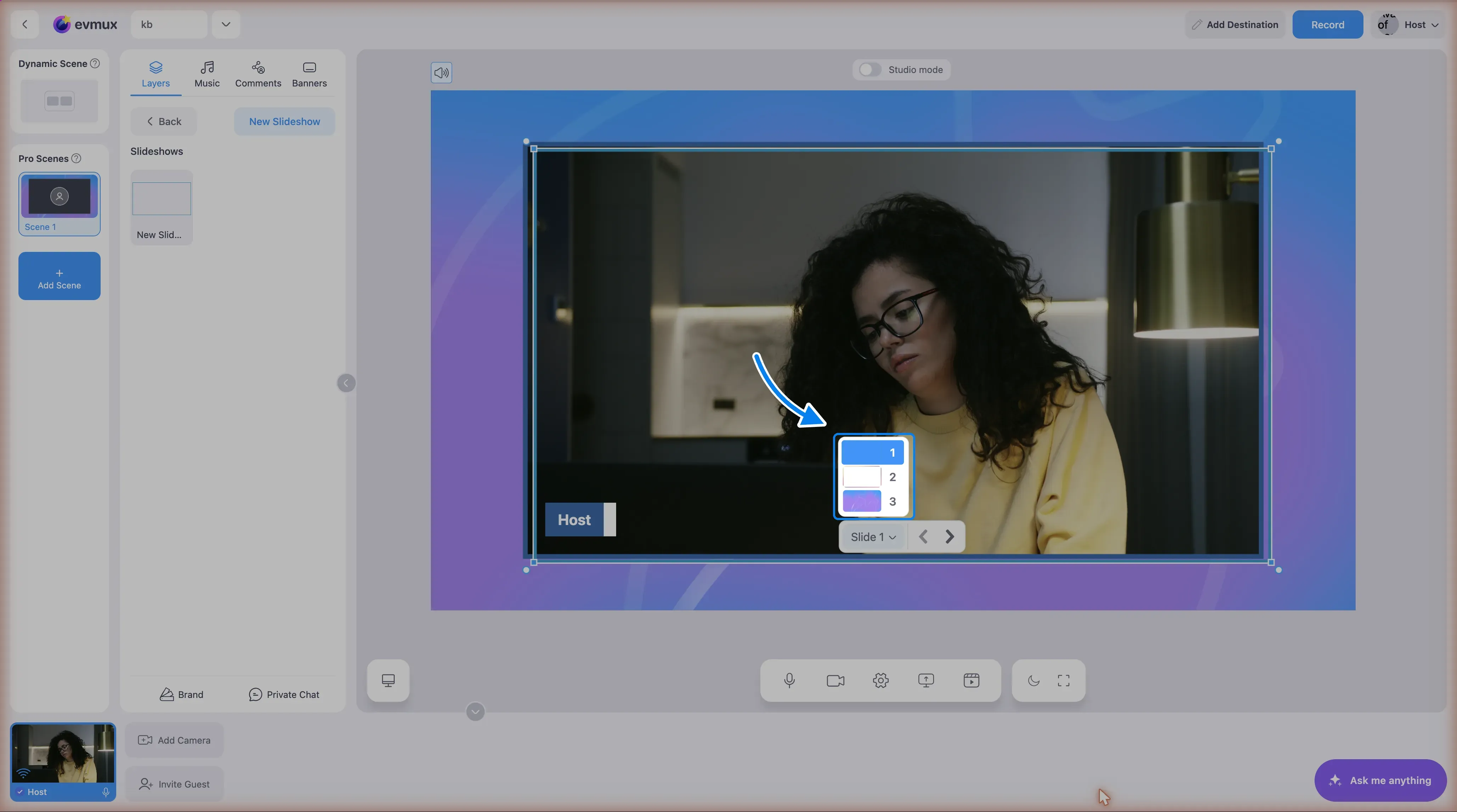Toggle dark mode moon icon
1457x812 pixels.
[1033, 680]
